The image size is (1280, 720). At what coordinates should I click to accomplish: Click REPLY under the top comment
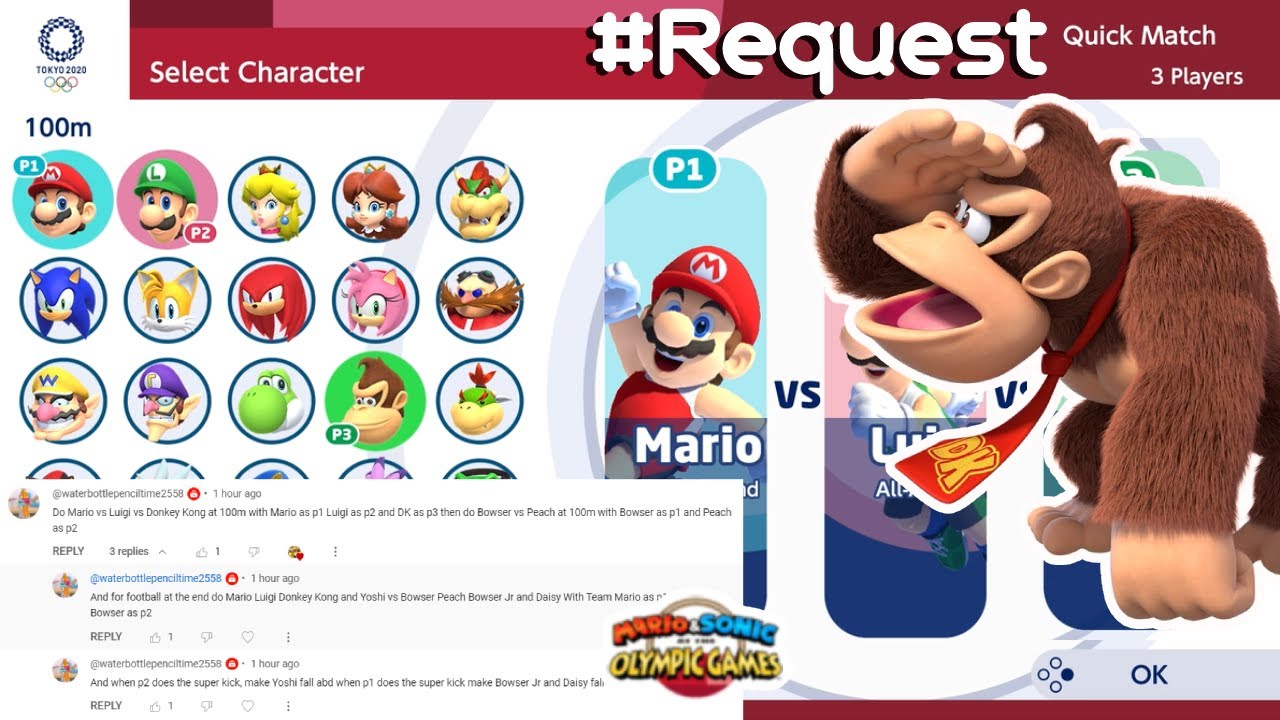tap(68, 551)
